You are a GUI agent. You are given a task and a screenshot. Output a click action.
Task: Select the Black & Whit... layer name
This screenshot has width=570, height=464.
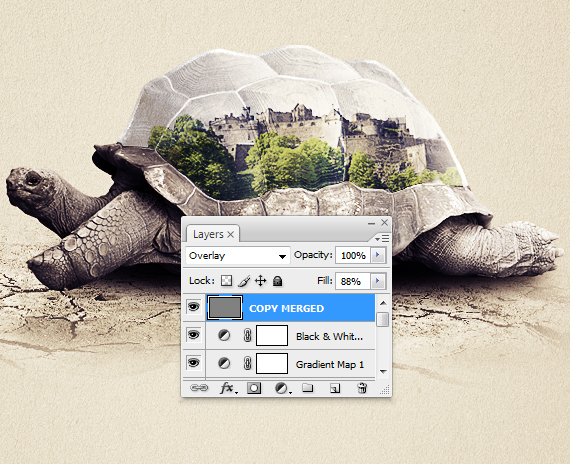[329, 336]
